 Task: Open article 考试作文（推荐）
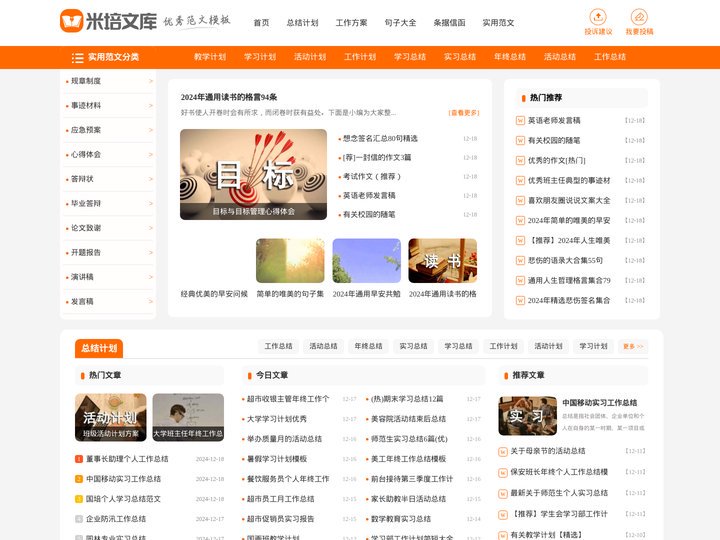[x=371, y=176]
